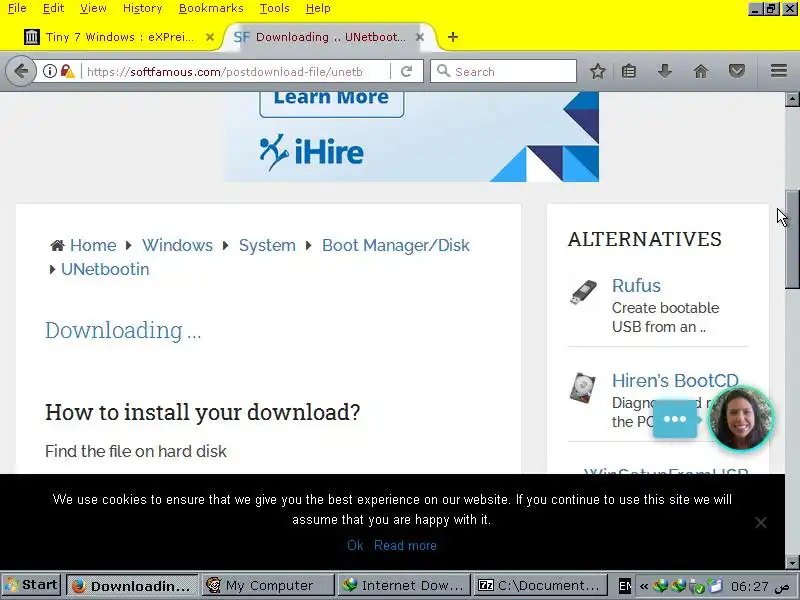Dismiss the cookie notice with X icon
This screenshot has width=800, height=600.
tap(760, 522)
